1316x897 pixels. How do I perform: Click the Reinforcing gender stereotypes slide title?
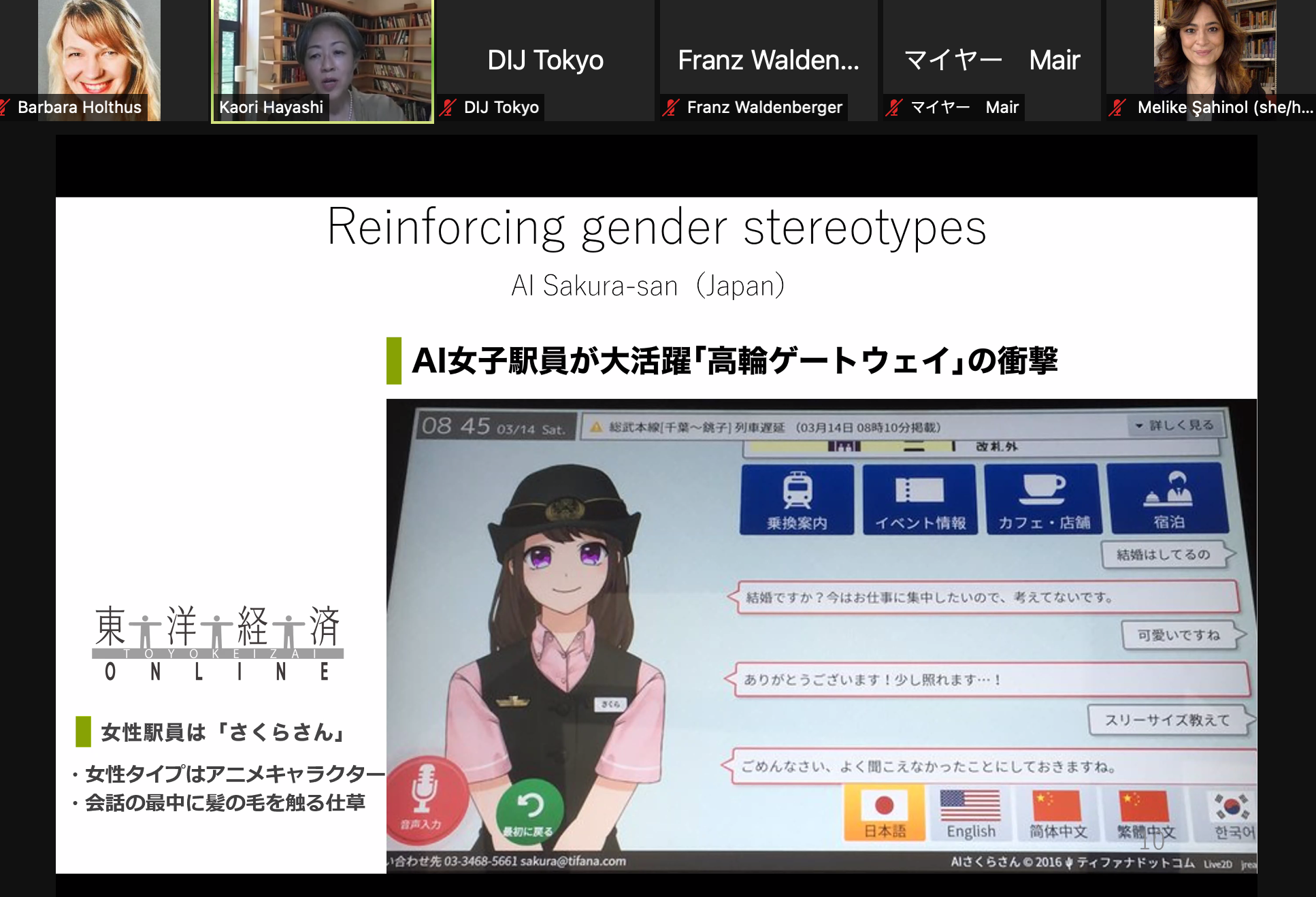(x=657, y=227)
